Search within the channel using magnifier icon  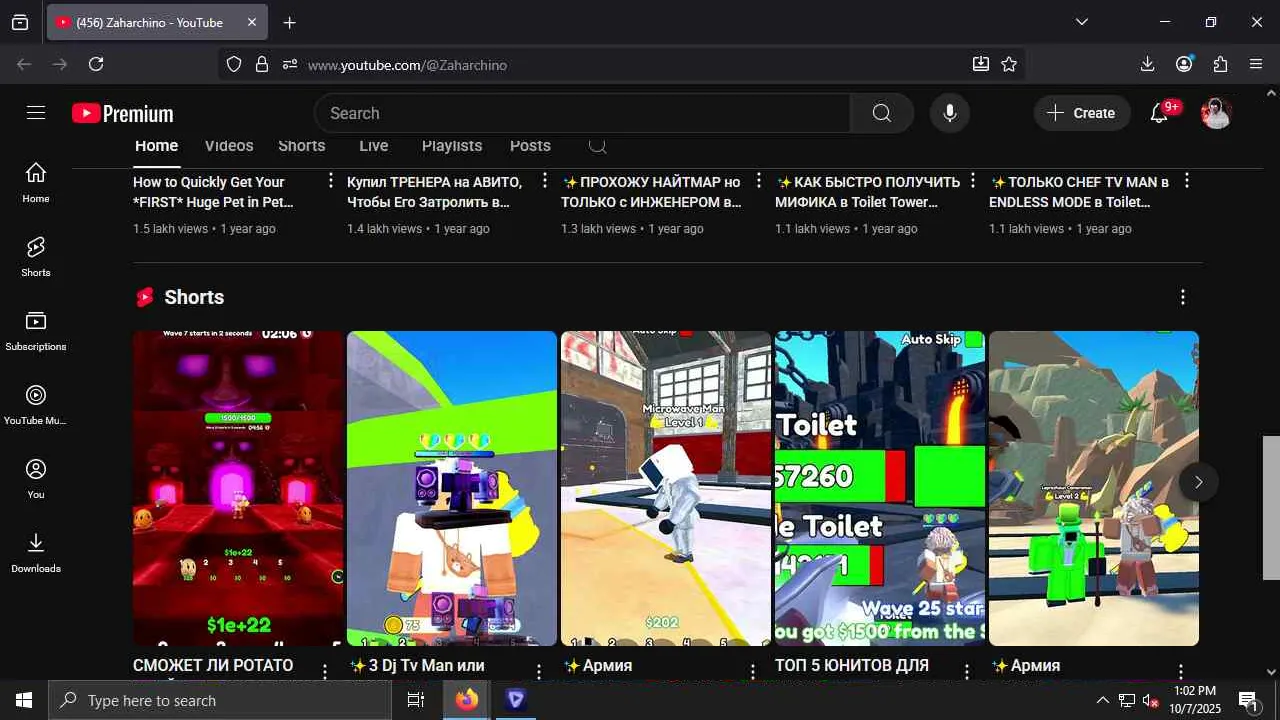tap(597, 146)
